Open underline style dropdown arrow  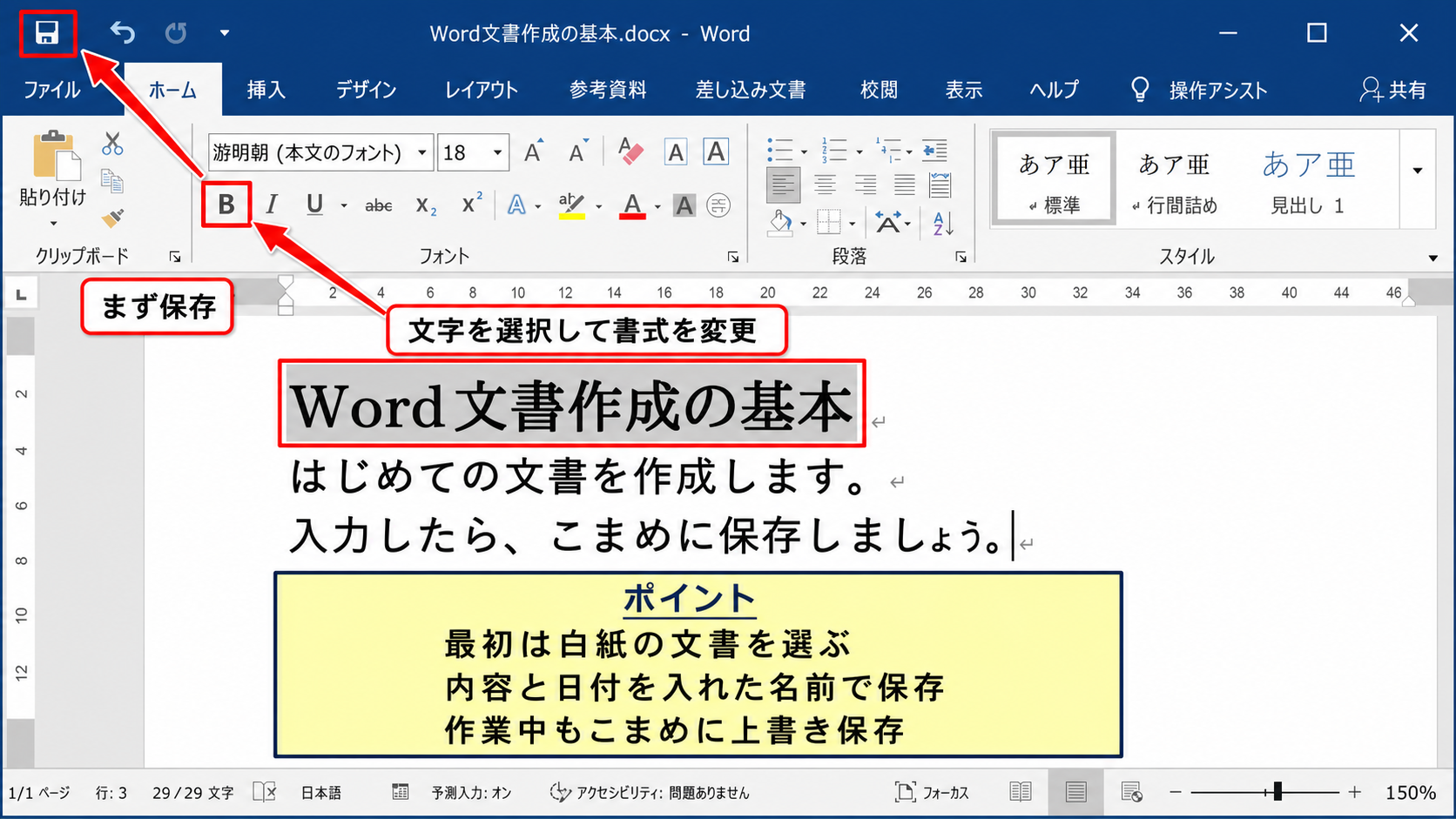[x=344, y=205]
